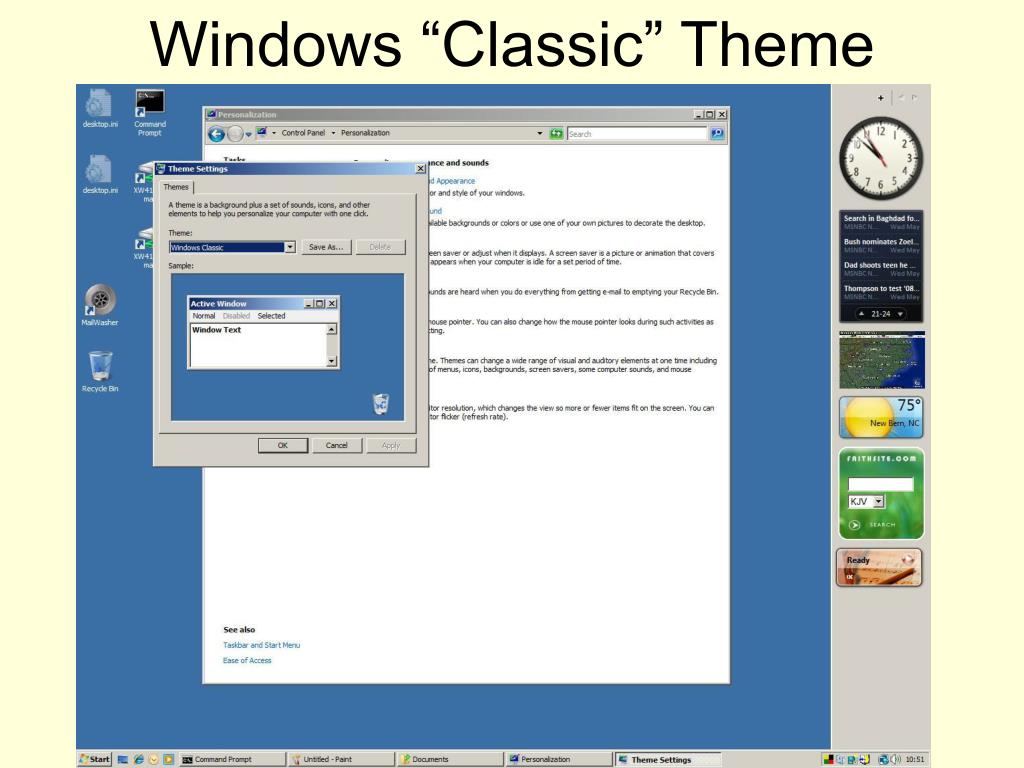Select the Themes tab in Theme Settings
Image resolution: width=1024 pixels, height=768 pixels.
tap(176, 187)
